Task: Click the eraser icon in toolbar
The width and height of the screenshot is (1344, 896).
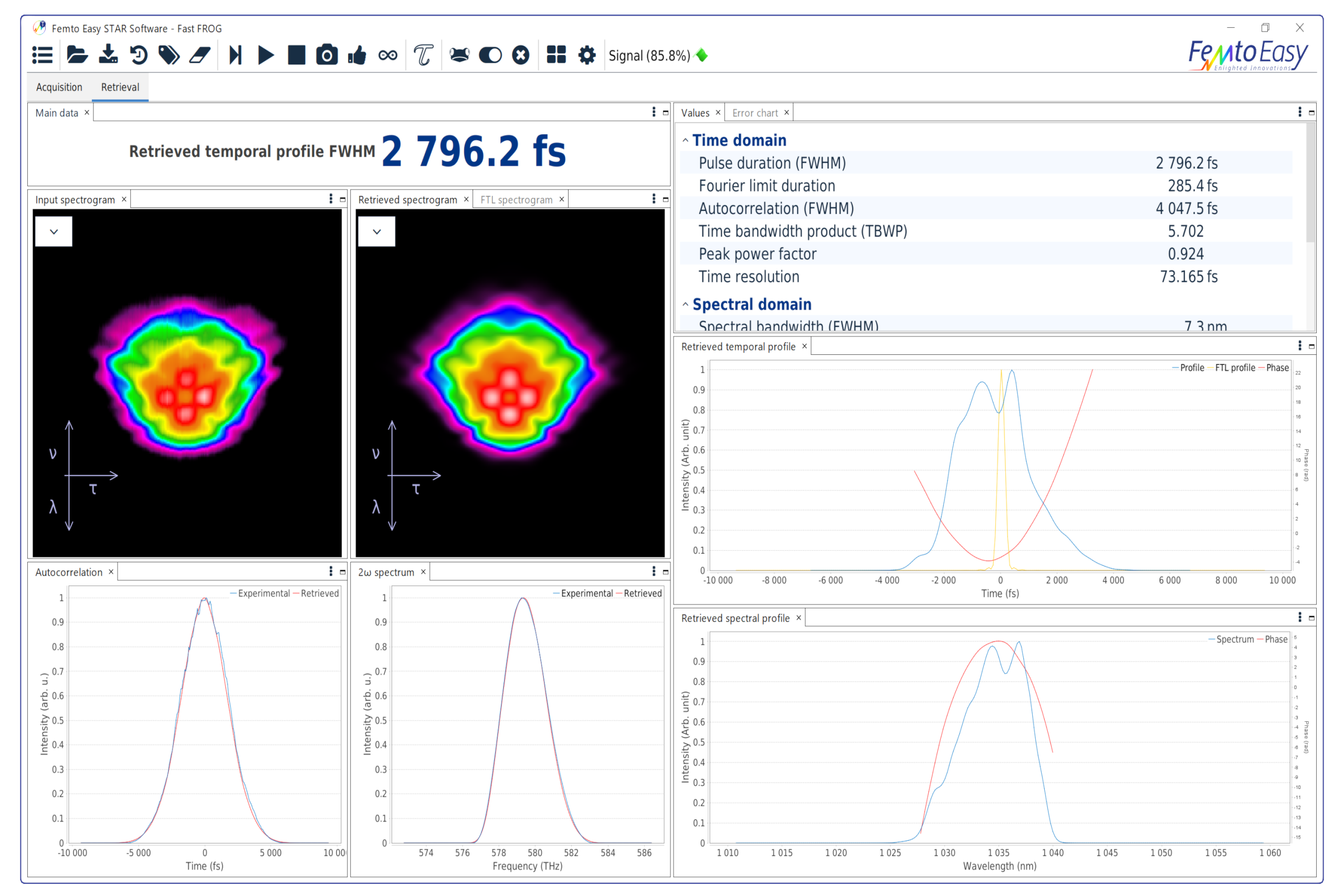Action: (x=200, y=56)
